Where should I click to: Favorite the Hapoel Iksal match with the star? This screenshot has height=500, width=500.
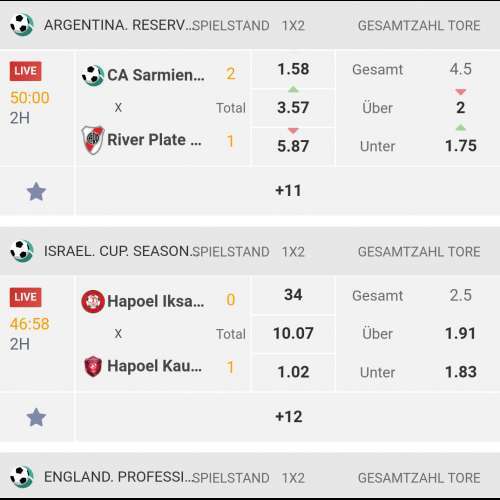coord(36,417)
